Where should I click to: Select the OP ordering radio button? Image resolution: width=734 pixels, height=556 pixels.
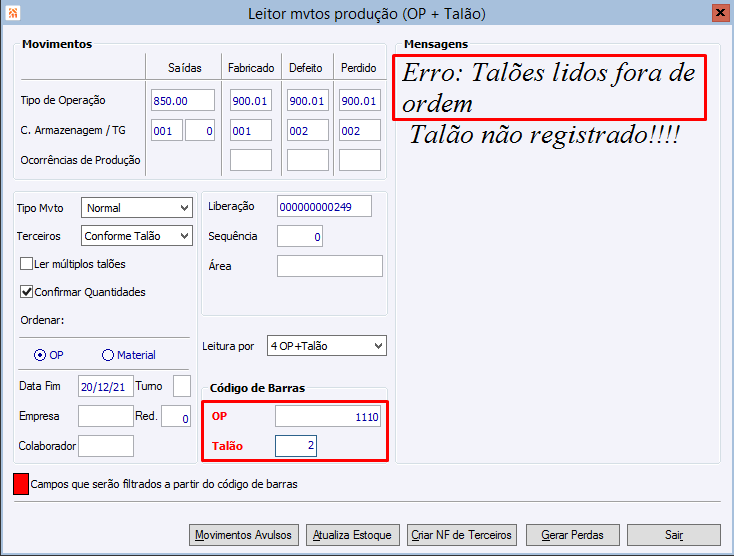click(x=40, y=355)
